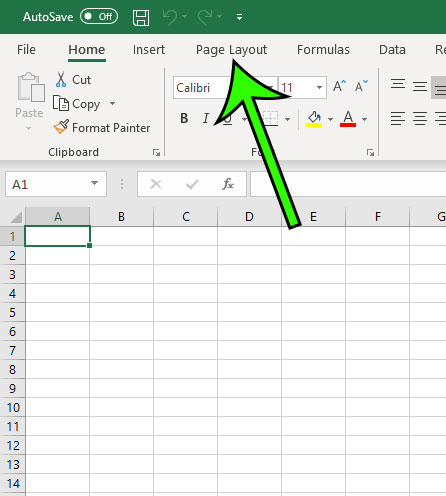This screenshot has width=446, height=496.
Task: Click the Save floppy disk icon
Action: (x=141, y=17)
